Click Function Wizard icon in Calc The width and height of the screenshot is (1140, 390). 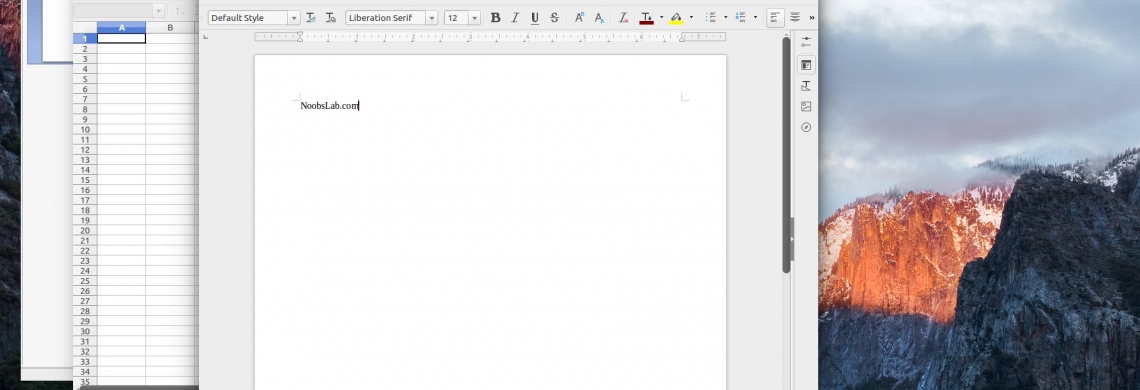[x=180, y=11]
